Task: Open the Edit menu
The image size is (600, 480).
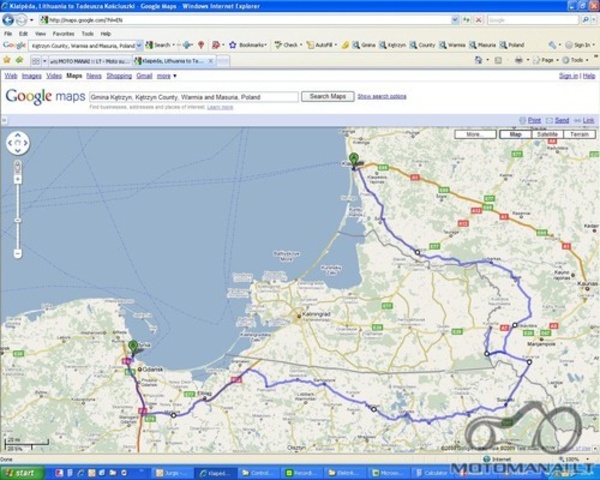Action: coord(23,34)
